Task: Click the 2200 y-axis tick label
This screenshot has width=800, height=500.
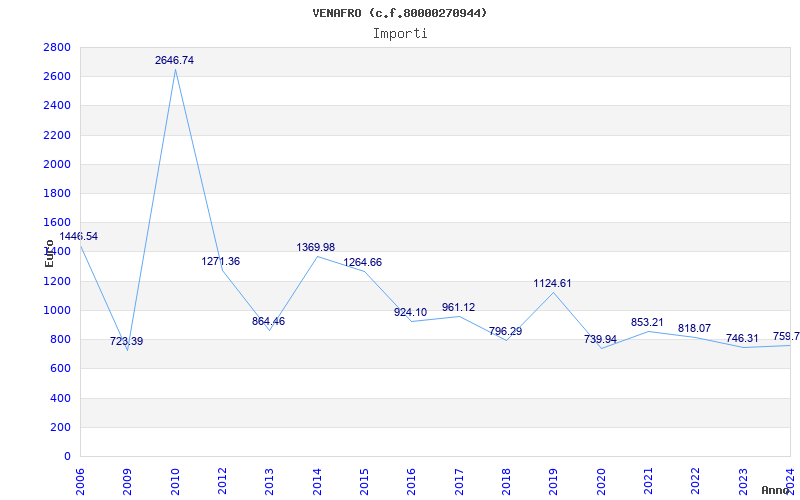Action: (57, 135)
